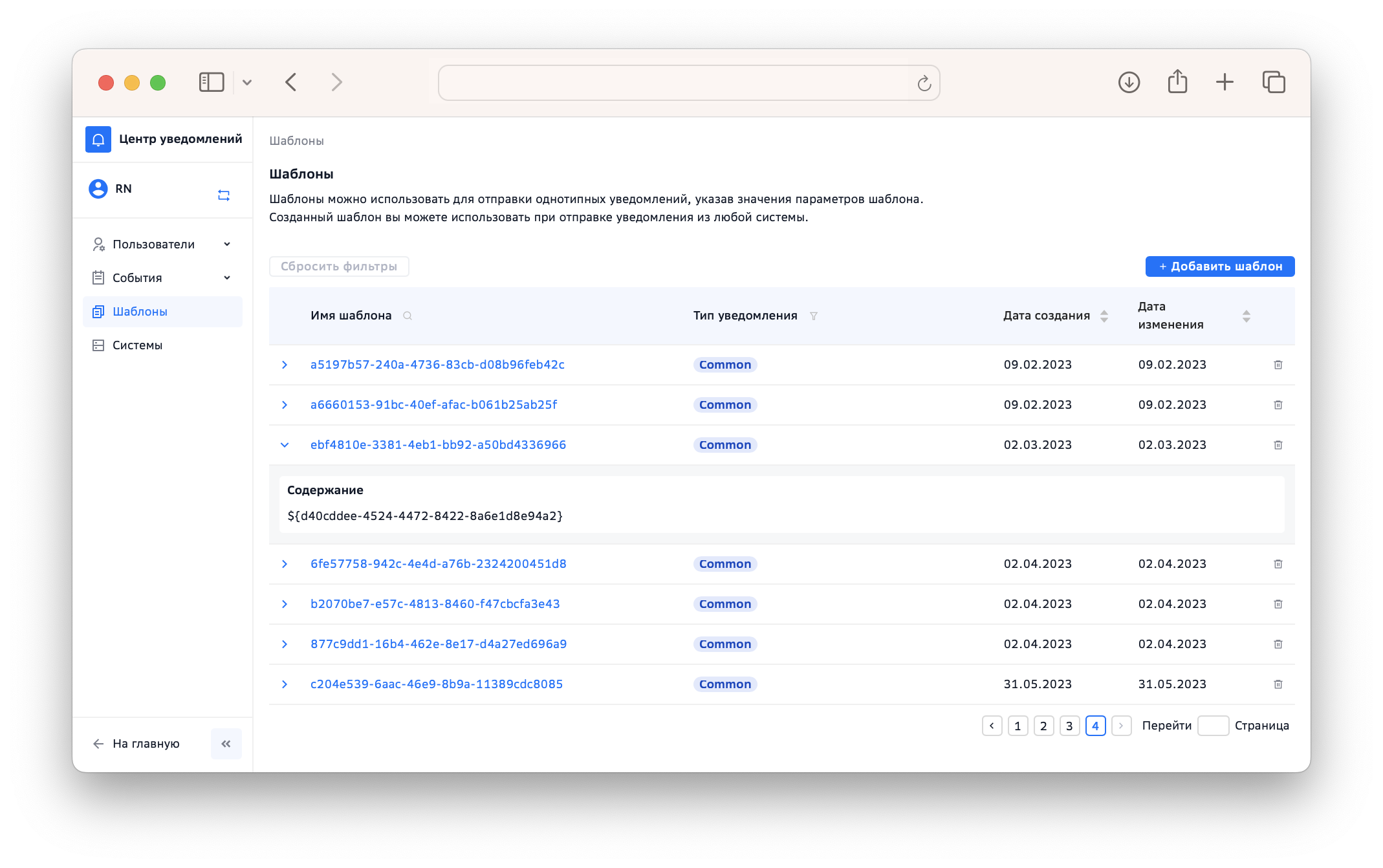This screenshot has height=868, width=1383.
Task: Open browser sidebar dropdown chevron
Action: [247, 82]
